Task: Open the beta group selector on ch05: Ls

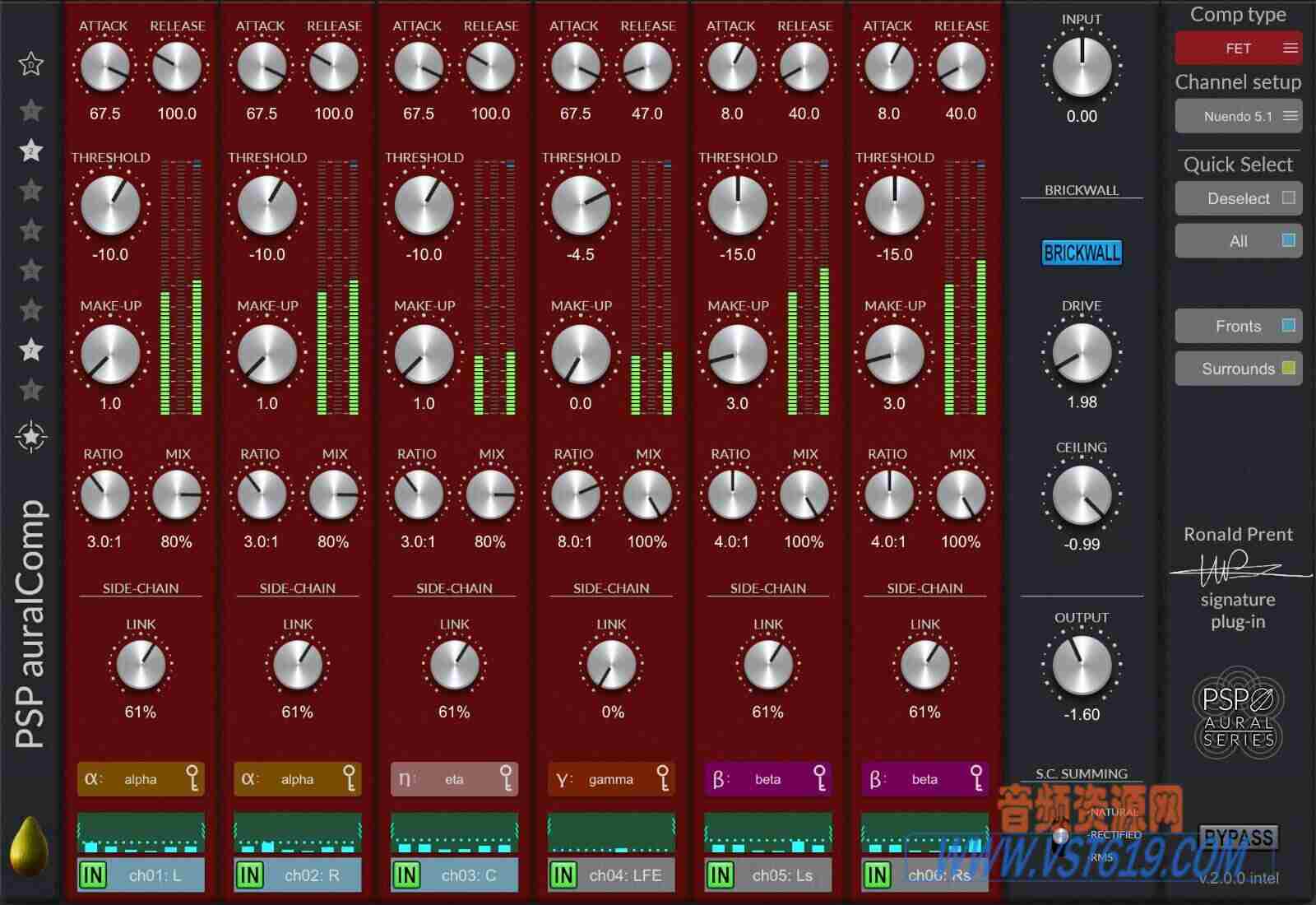Action: click(x=768, y=779)
